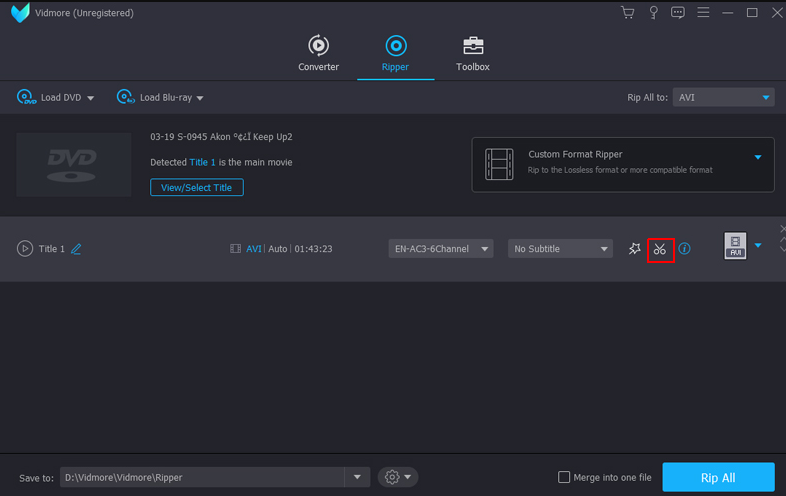Open the No Subtitle dropdown
The image size is (786, 496).
pyautogui.click(x=559, y=249)
